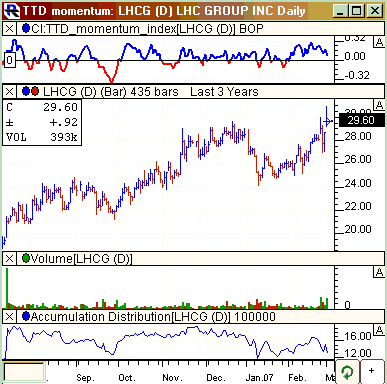The width and height of the screenshot is (387, 384).
Task: Click the '435 bars' text
Action: click(154, 92)
